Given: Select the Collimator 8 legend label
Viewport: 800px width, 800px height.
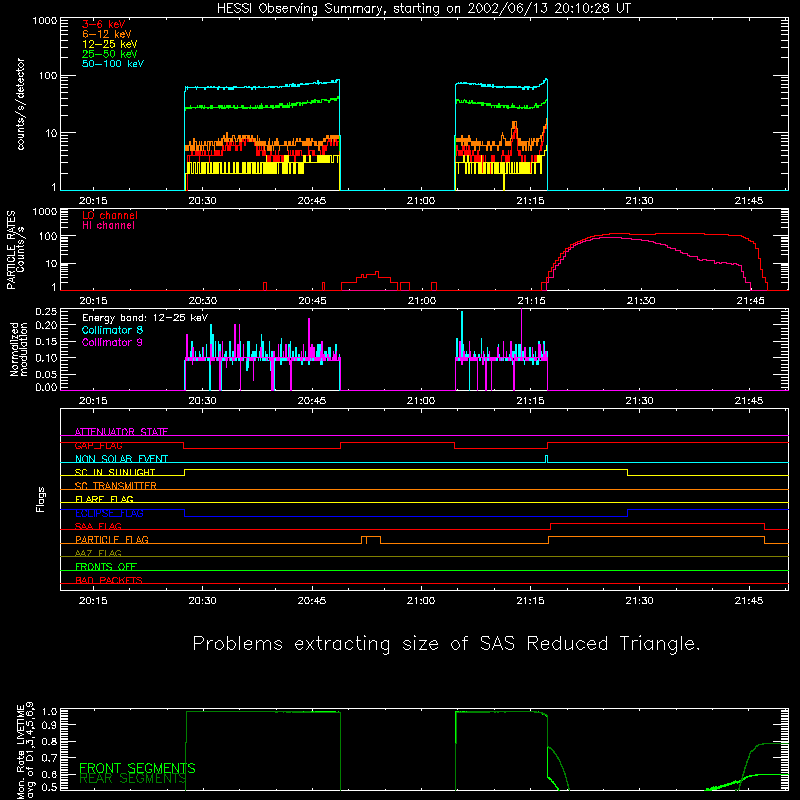Looking at the screenshot, I should point(112,330).
